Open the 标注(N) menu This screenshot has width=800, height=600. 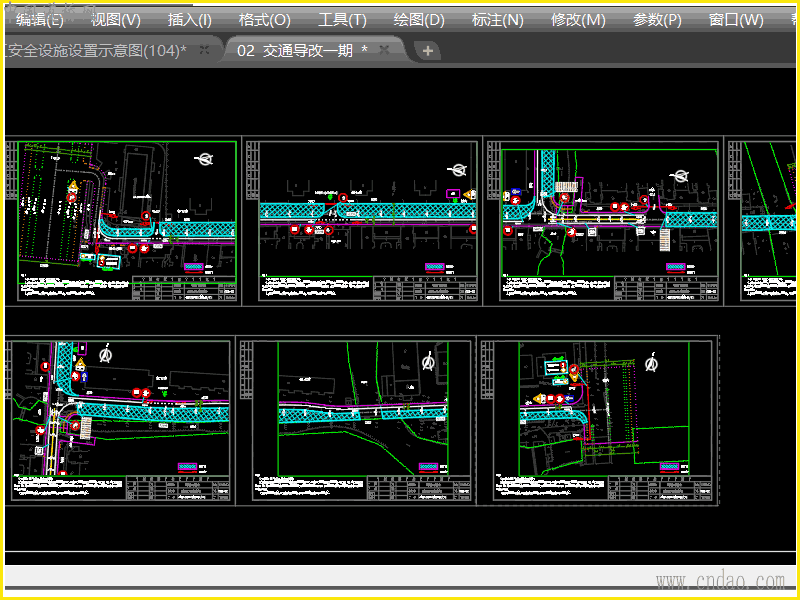point(497,20)
